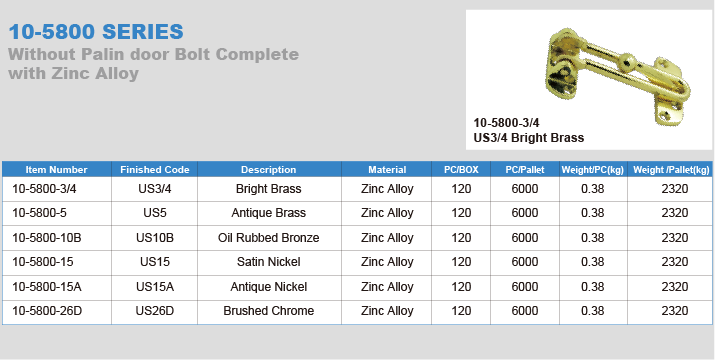Click the Antique Brass description cell
The height and width of the screenshot is (360, 715).
pos(269,213)
